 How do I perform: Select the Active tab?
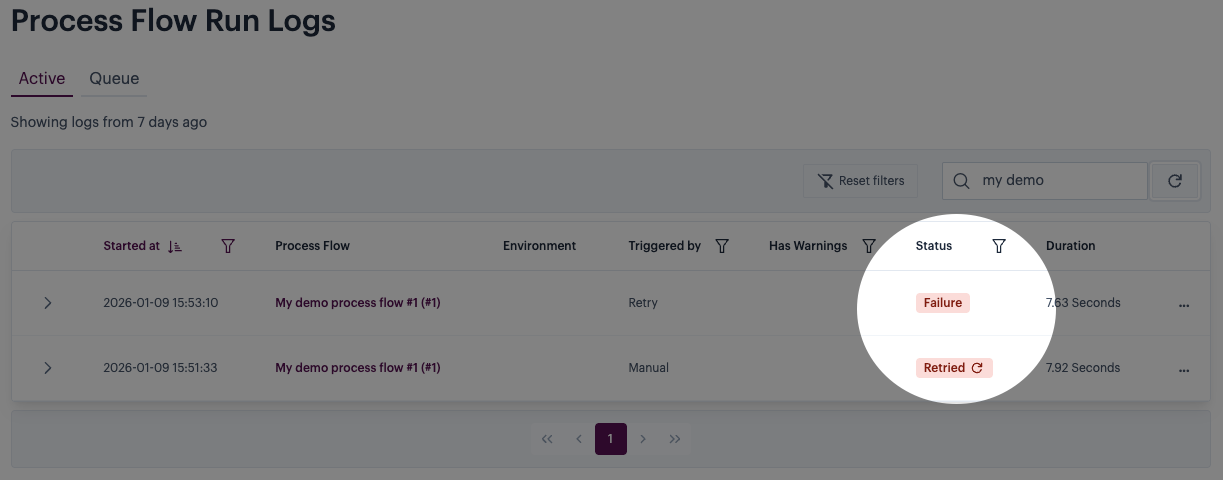tap(42, 79)
